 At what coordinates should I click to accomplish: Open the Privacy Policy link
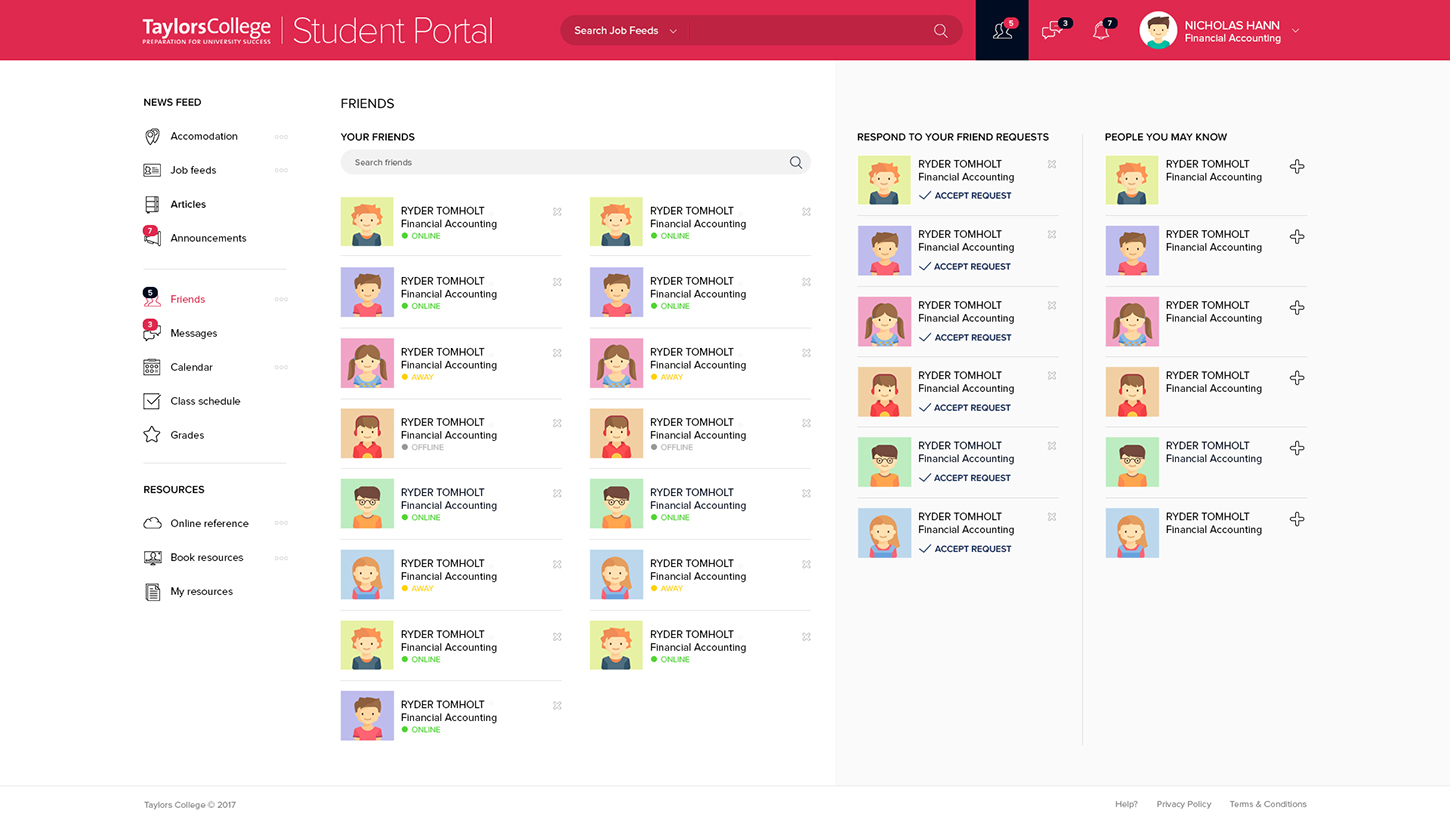tap(1183, 804)
